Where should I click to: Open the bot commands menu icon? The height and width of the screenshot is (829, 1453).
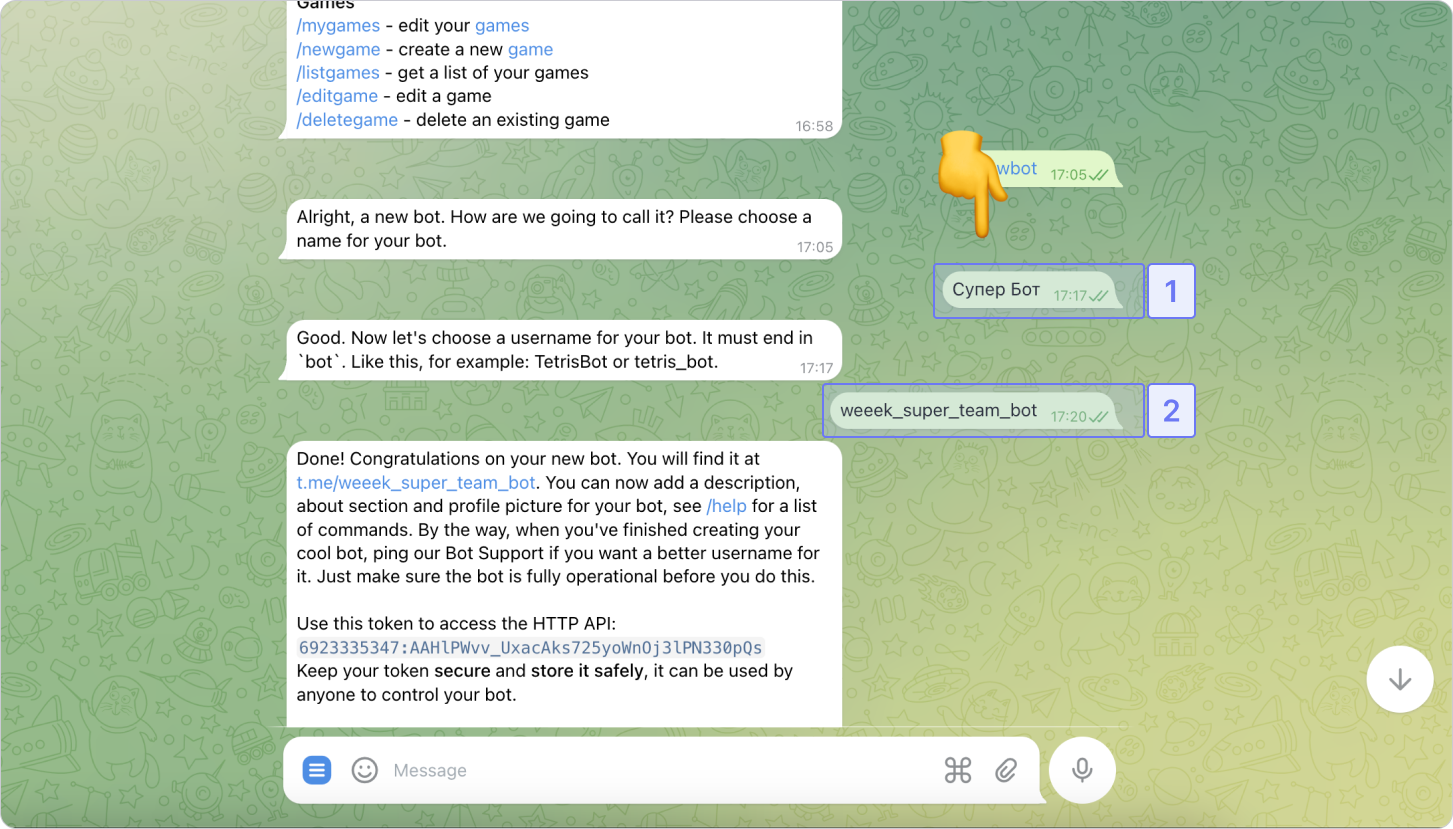click(x=317, y=770)
